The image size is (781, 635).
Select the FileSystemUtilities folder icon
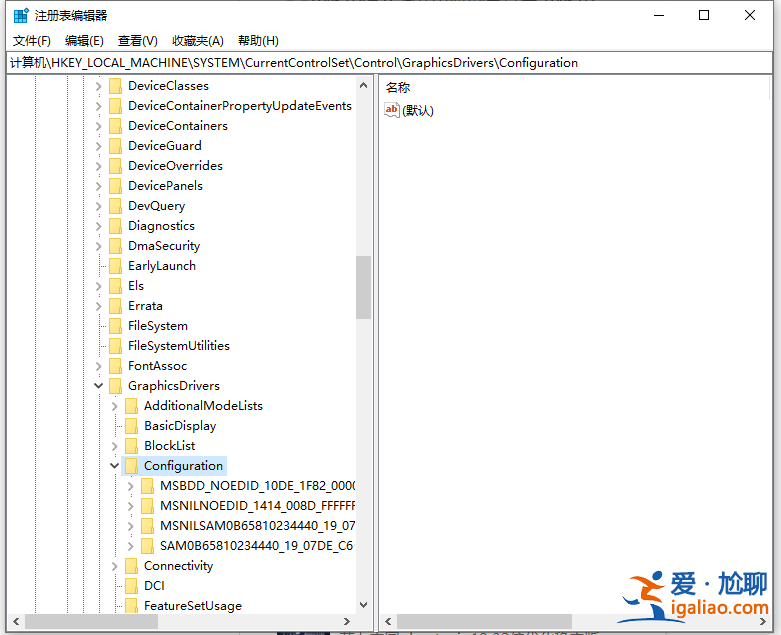pyautogui.click(x=115, y=346)
